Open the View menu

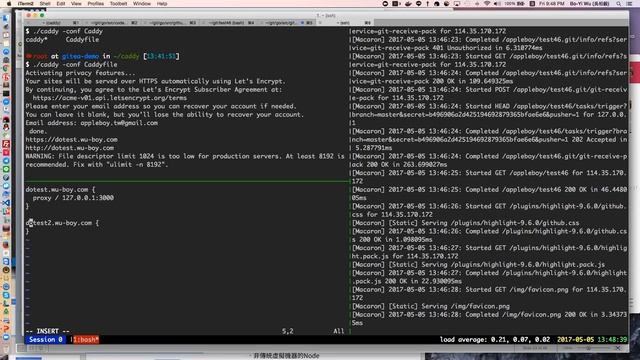tap(76, 4)
